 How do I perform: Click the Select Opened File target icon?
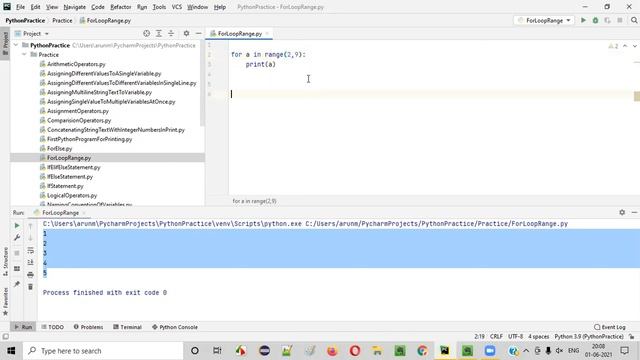click(x=147, y=33)
